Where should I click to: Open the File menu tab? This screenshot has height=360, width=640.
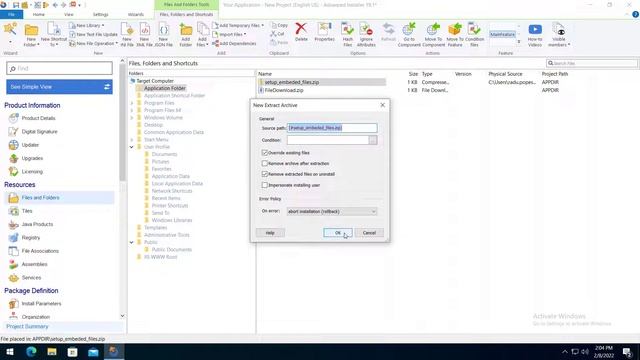11,14
